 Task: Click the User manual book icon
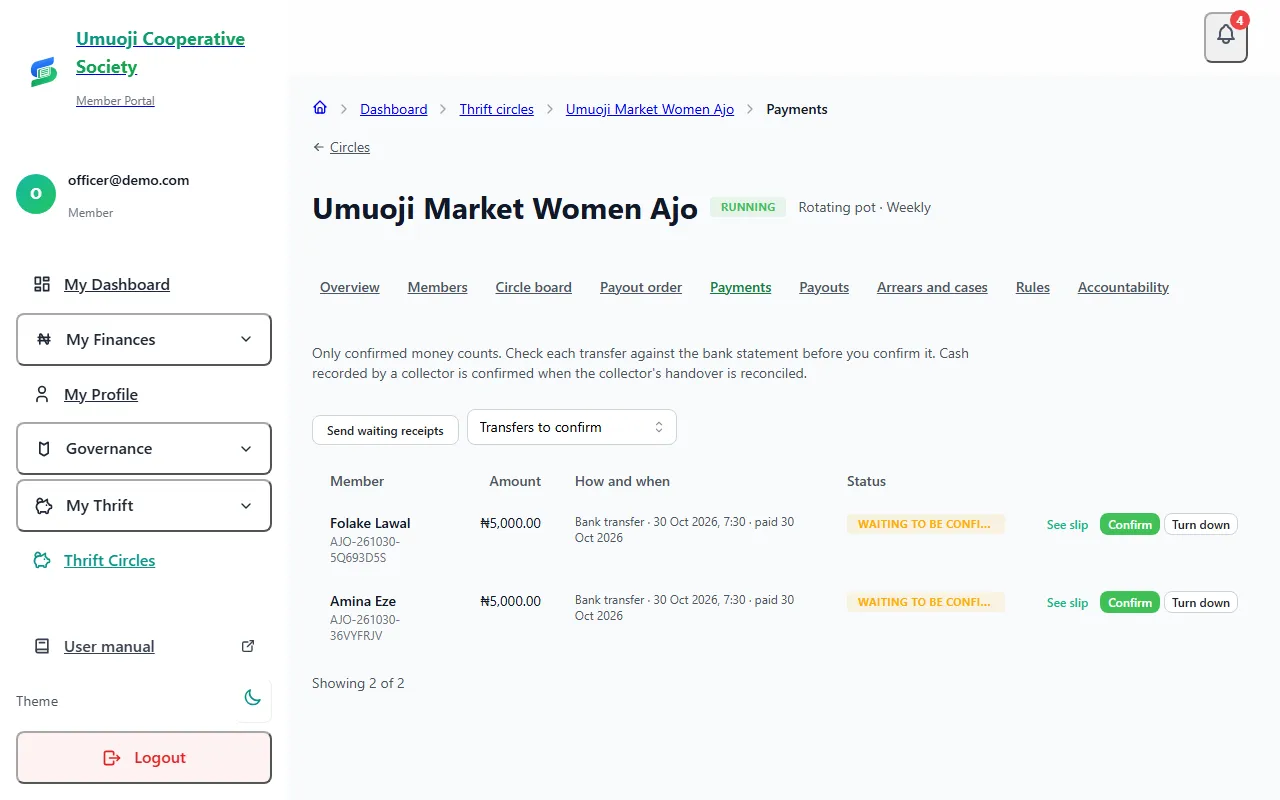pos(42,646)
